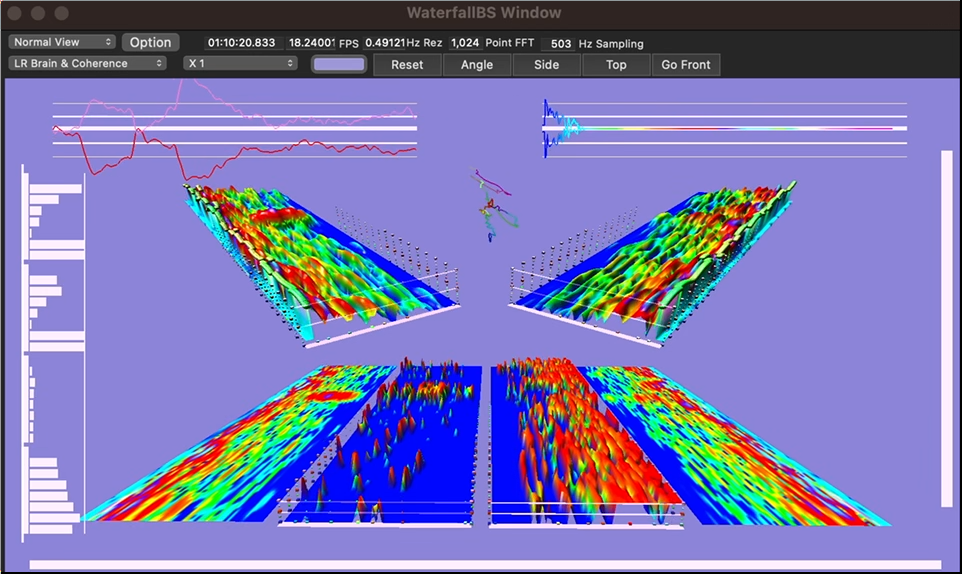Switch to the Top view
The width and height of the screenshot is (962, 574).
(x=616, y=64)
